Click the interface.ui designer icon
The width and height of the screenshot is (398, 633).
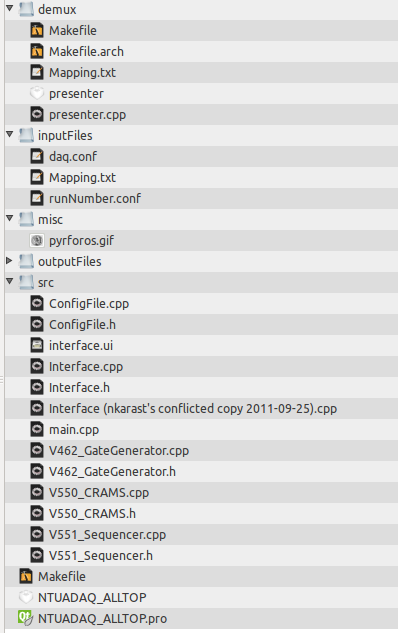pos(37,345)
